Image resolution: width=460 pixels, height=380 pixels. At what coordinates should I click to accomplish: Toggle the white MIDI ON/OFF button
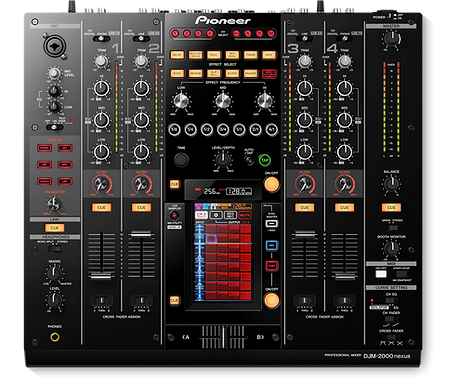point(381,274)
